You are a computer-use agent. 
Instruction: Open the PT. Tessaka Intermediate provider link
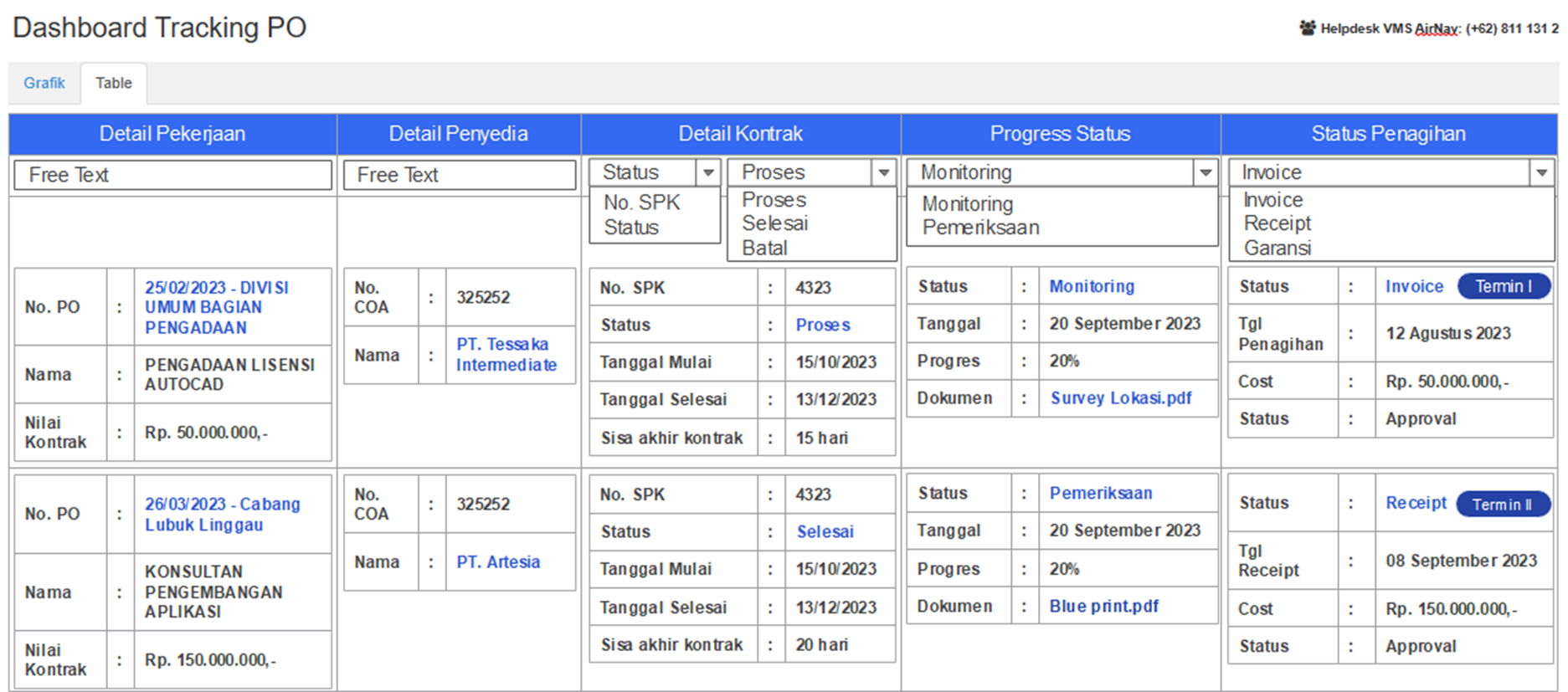pyautogui.click(x=506, y=355)
